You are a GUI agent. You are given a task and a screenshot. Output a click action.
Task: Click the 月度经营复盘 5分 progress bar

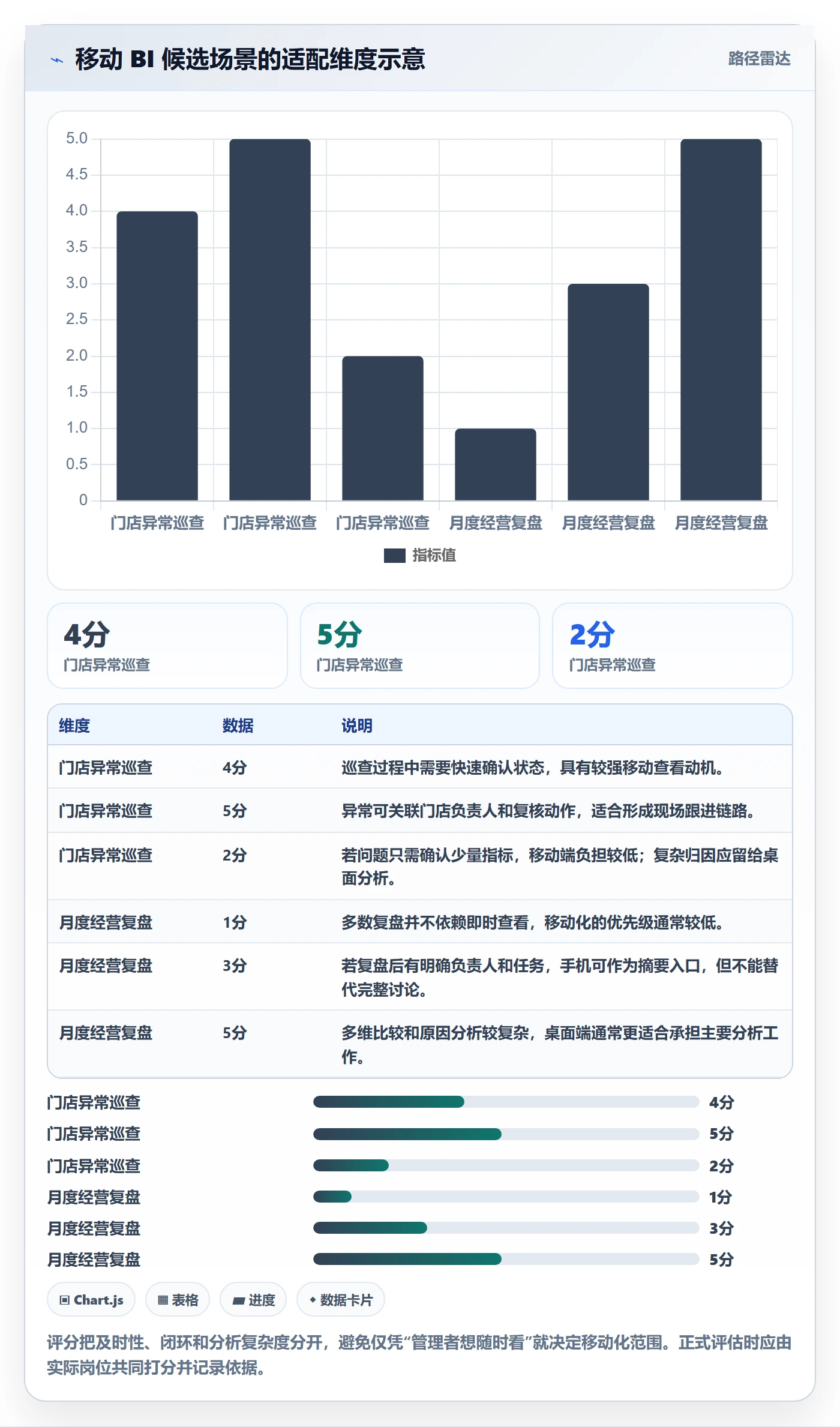[x=506, y=1259]
